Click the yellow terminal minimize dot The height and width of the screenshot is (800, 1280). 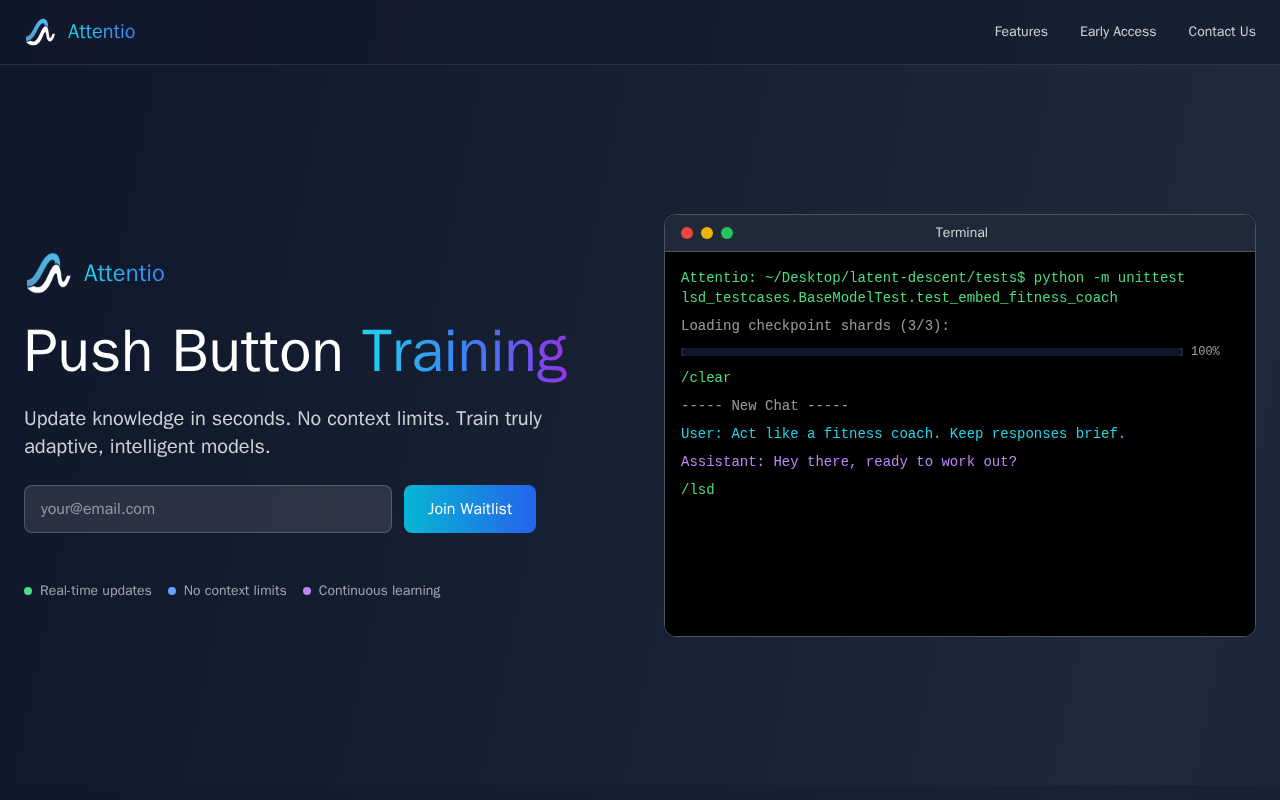tap(707, 233)
